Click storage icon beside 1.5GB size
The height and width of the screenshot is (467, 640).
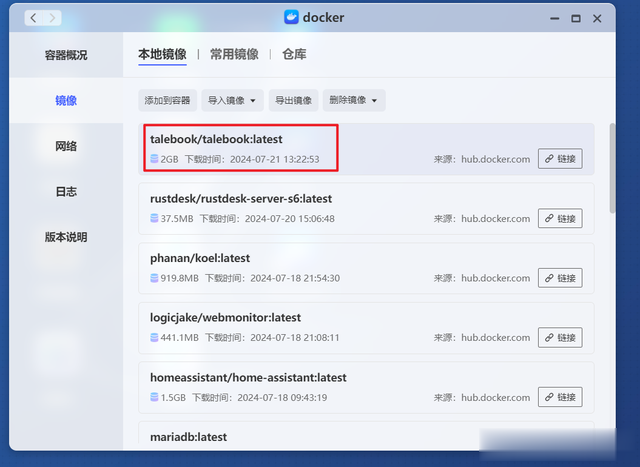click(x=154, y=397)
